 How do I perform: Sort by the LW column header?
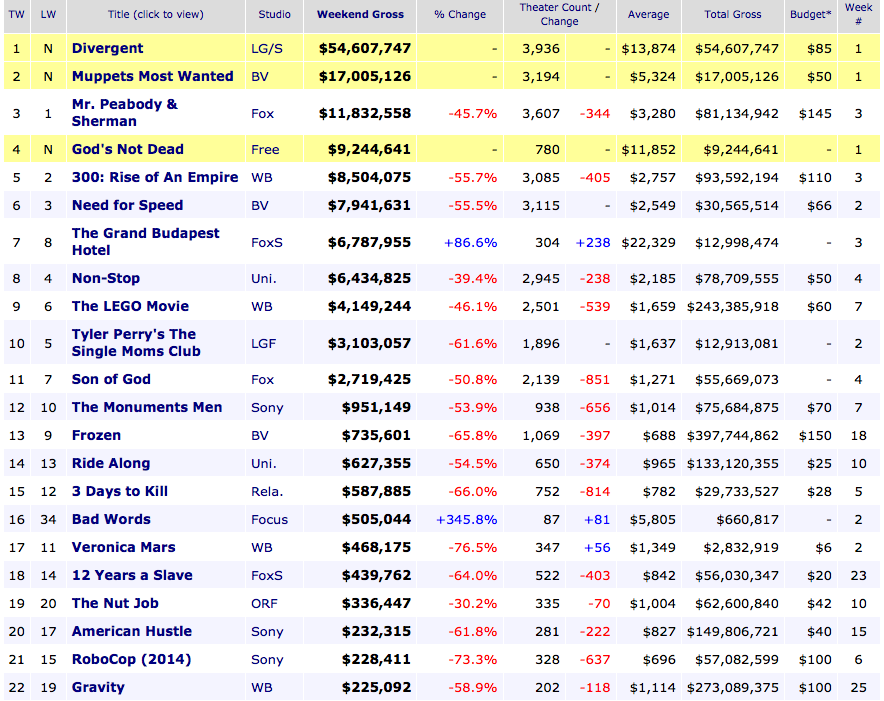(48, 15)
